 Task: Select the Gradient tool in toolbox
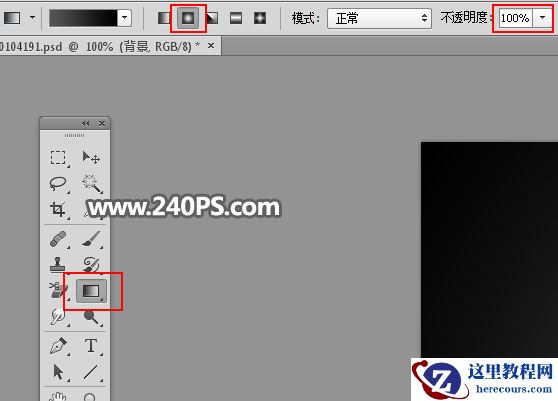point(91,291)
